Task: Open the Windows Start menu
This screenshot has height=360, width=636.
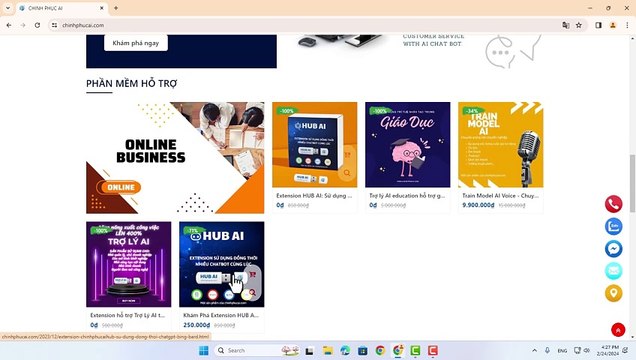Action: tap(204, 350)
